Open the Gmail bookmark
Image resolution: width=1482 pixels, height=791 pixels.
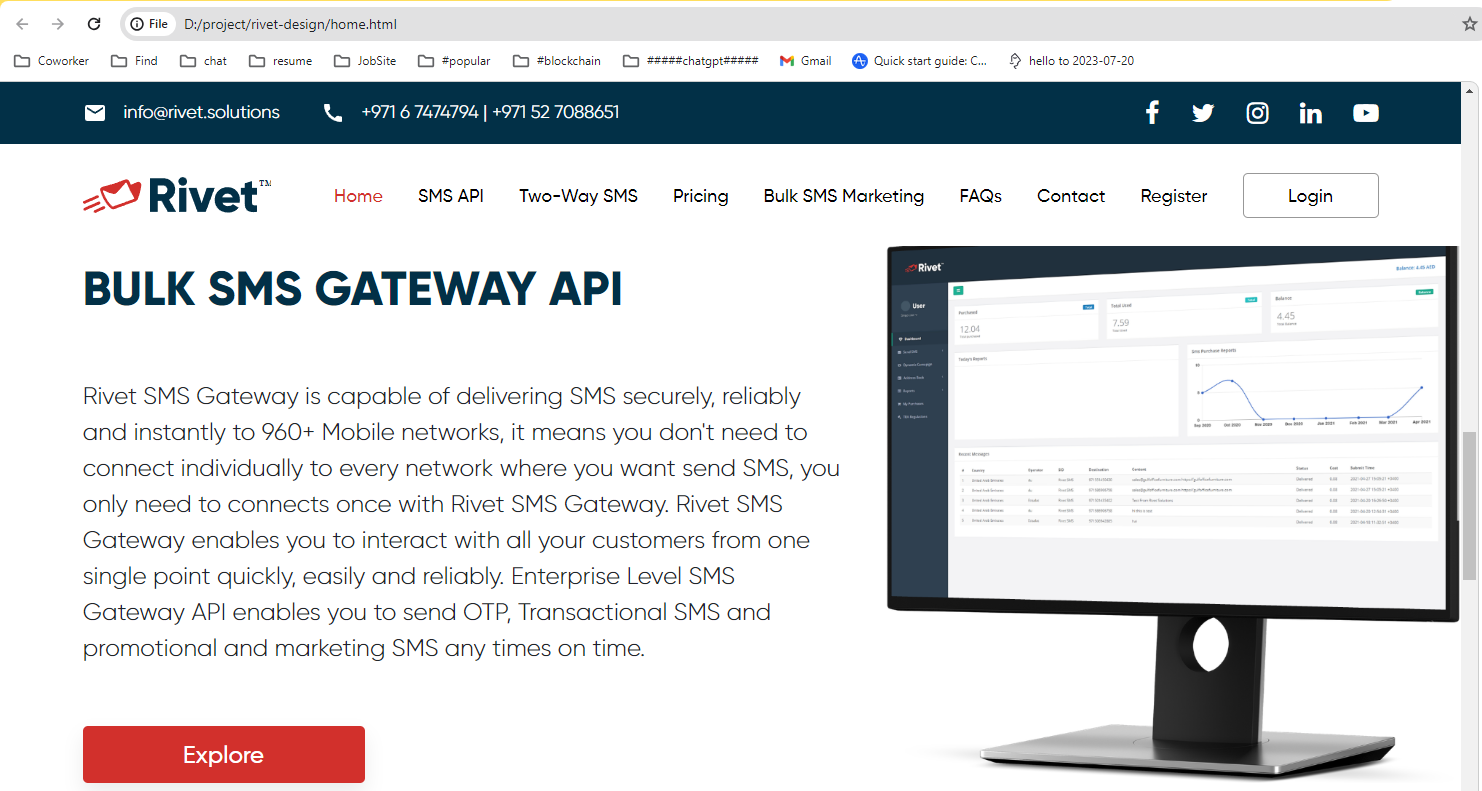pos(805,61)
